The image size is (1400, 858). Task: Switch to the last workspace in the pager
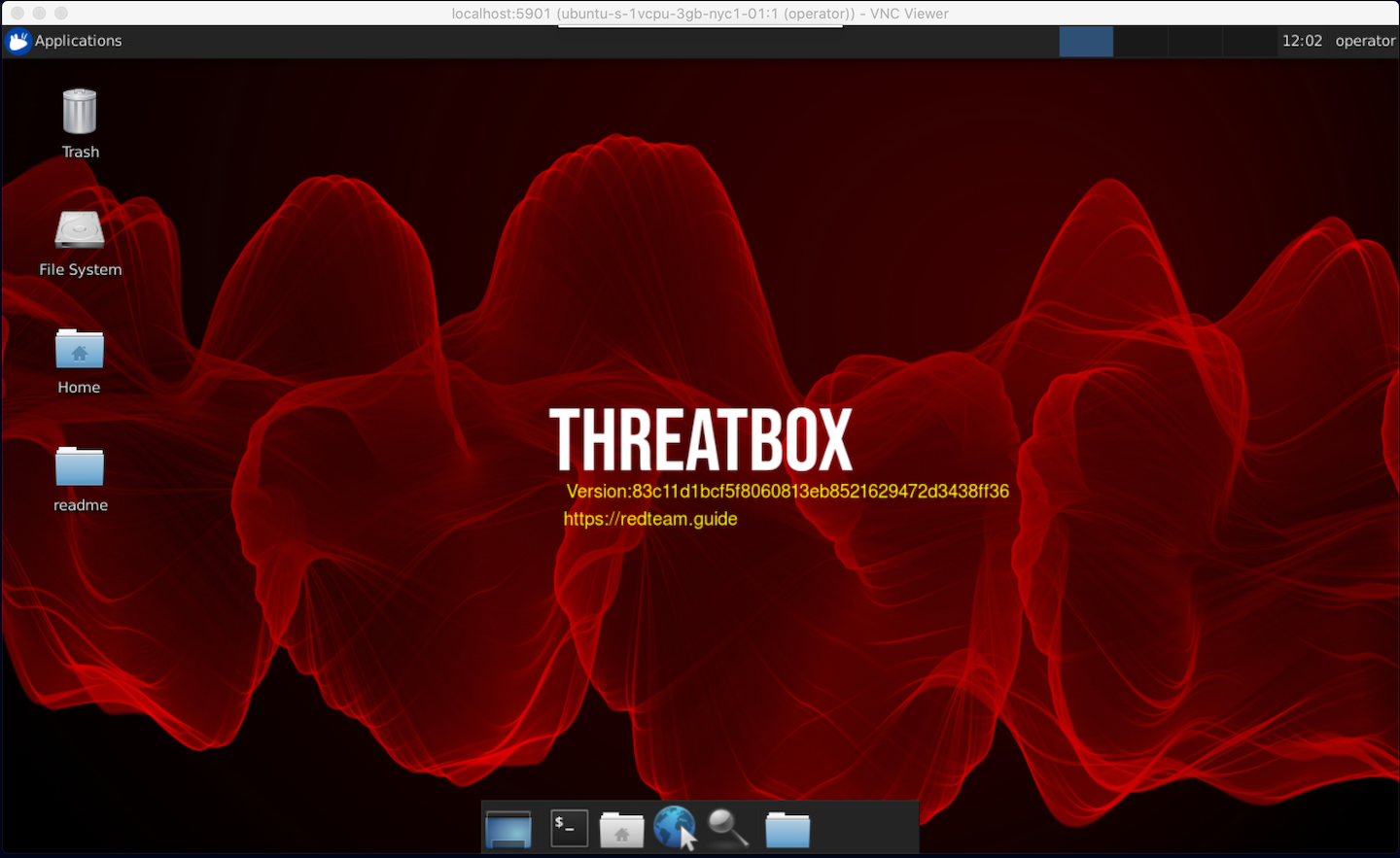1251,41
